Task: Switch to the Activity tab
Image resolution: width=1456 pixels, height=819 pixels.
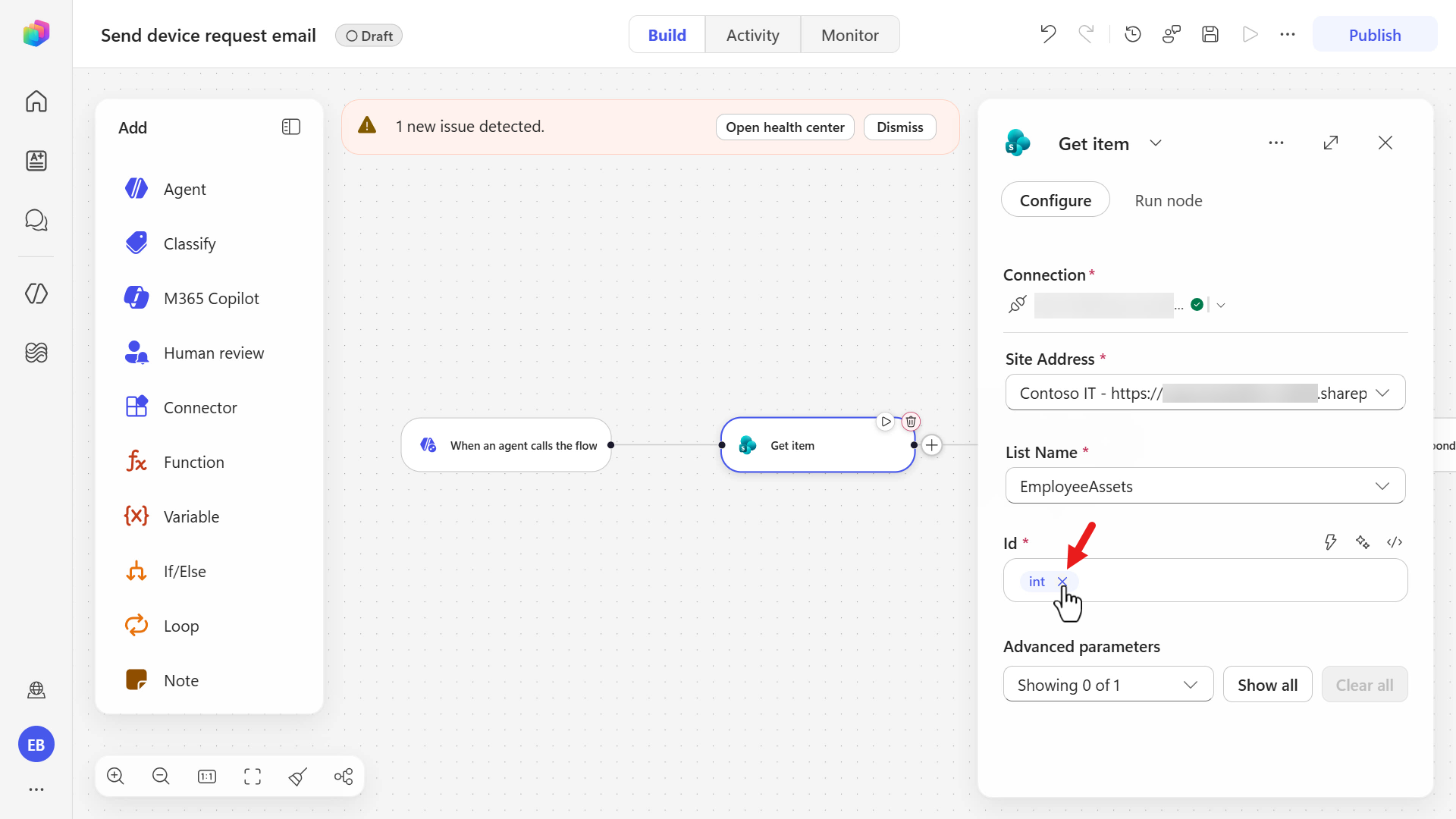Action: pyautogui.click(x=752, y=35)
